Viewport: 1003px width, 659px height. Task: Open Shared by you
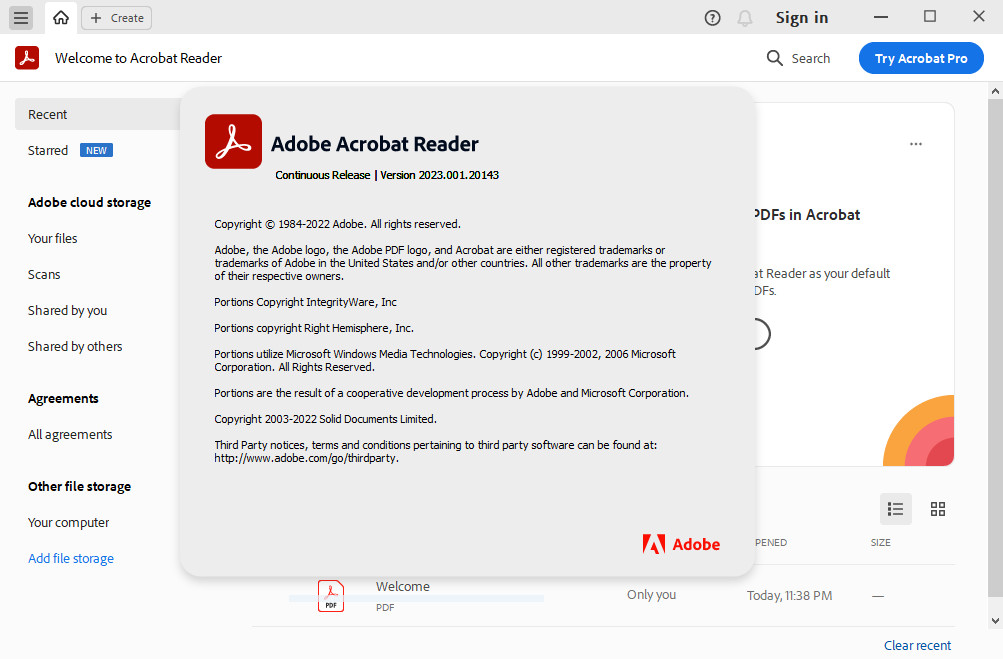click(67, 311)
